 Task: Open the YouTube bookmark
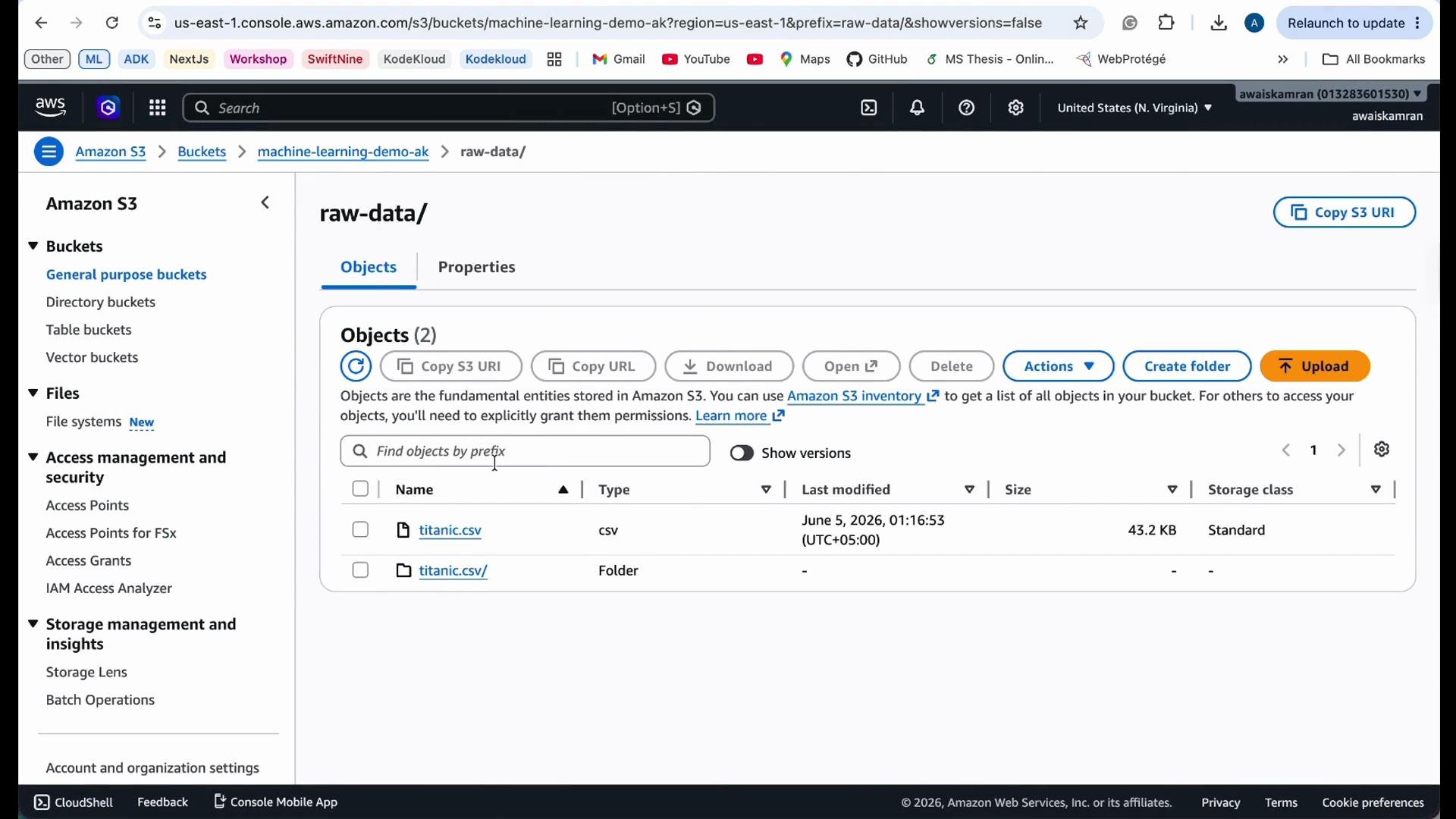coord(696,60)
